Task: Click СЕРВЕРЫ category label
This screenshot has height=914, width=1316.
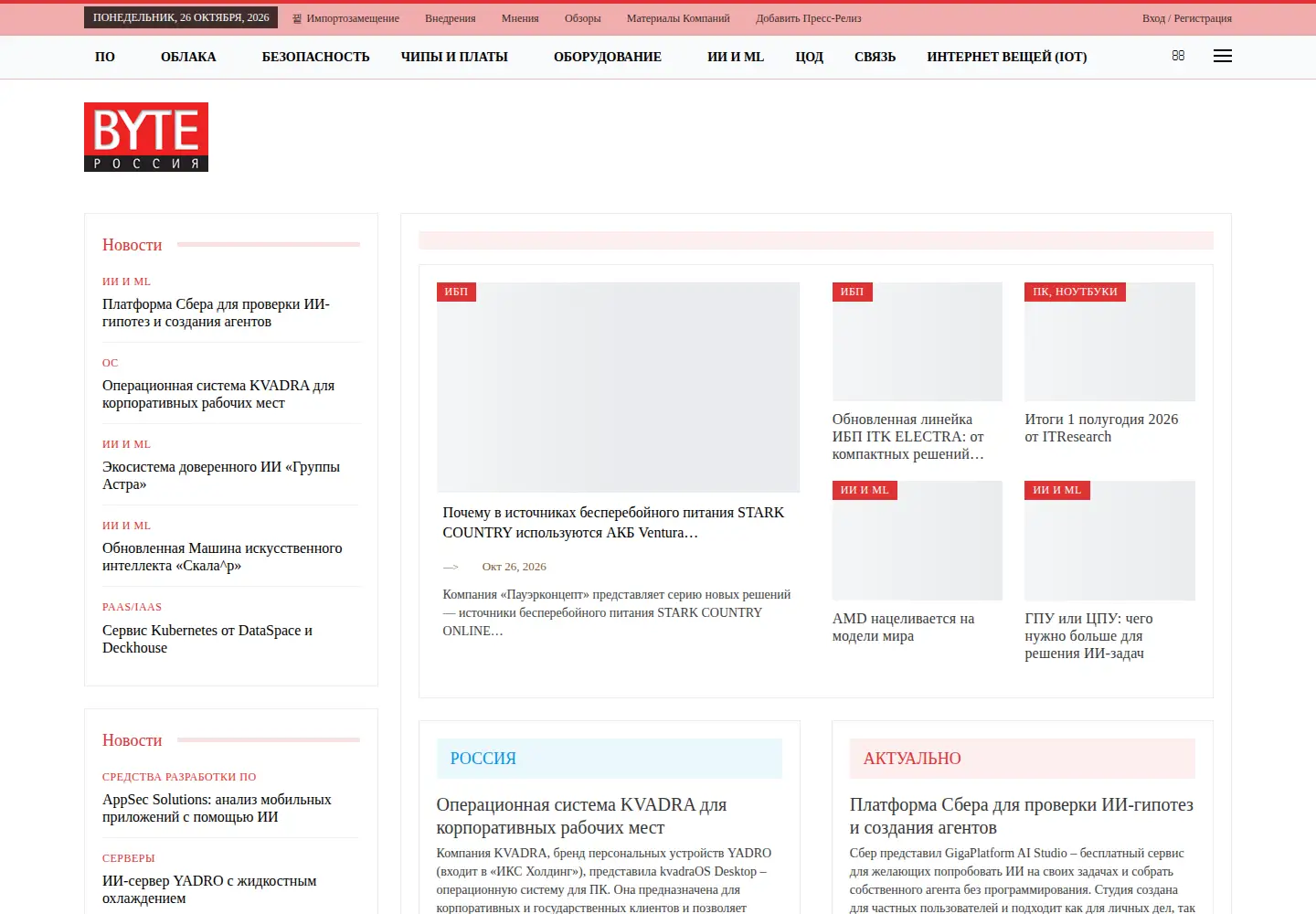Action: 129,858
